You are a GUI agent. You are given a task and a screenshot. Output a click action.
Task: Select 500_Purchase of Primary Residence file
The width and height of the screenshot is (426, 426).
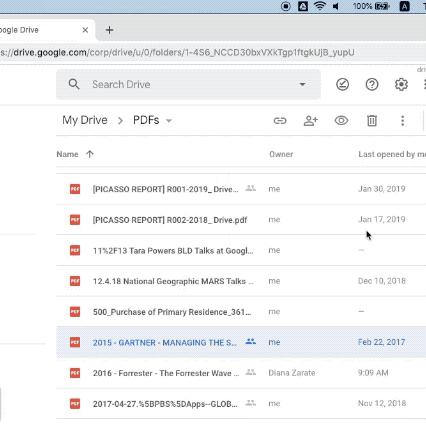[241, 312]
